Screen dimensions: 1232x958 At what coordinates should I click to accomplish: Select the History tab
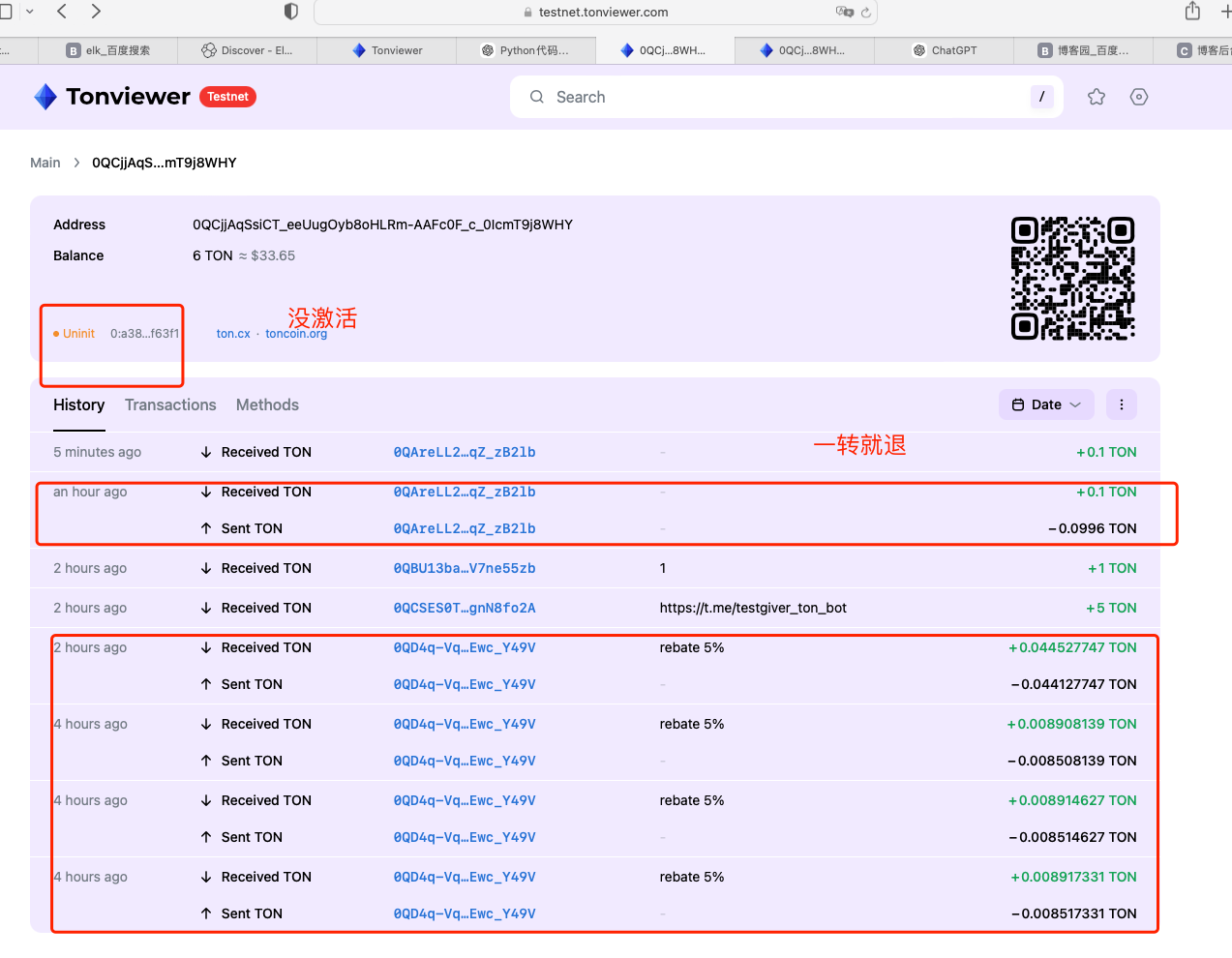79,405
